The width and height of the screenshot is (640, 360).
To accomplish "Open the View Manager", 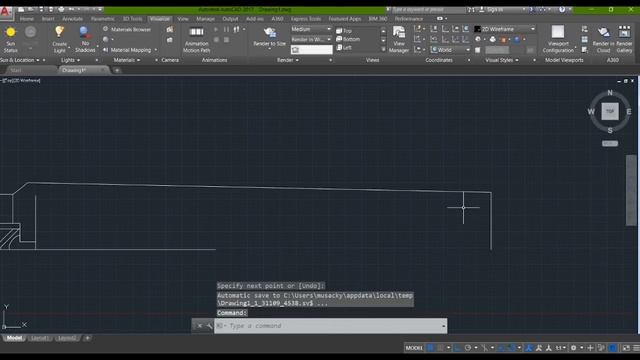I will tap(398, 40).
